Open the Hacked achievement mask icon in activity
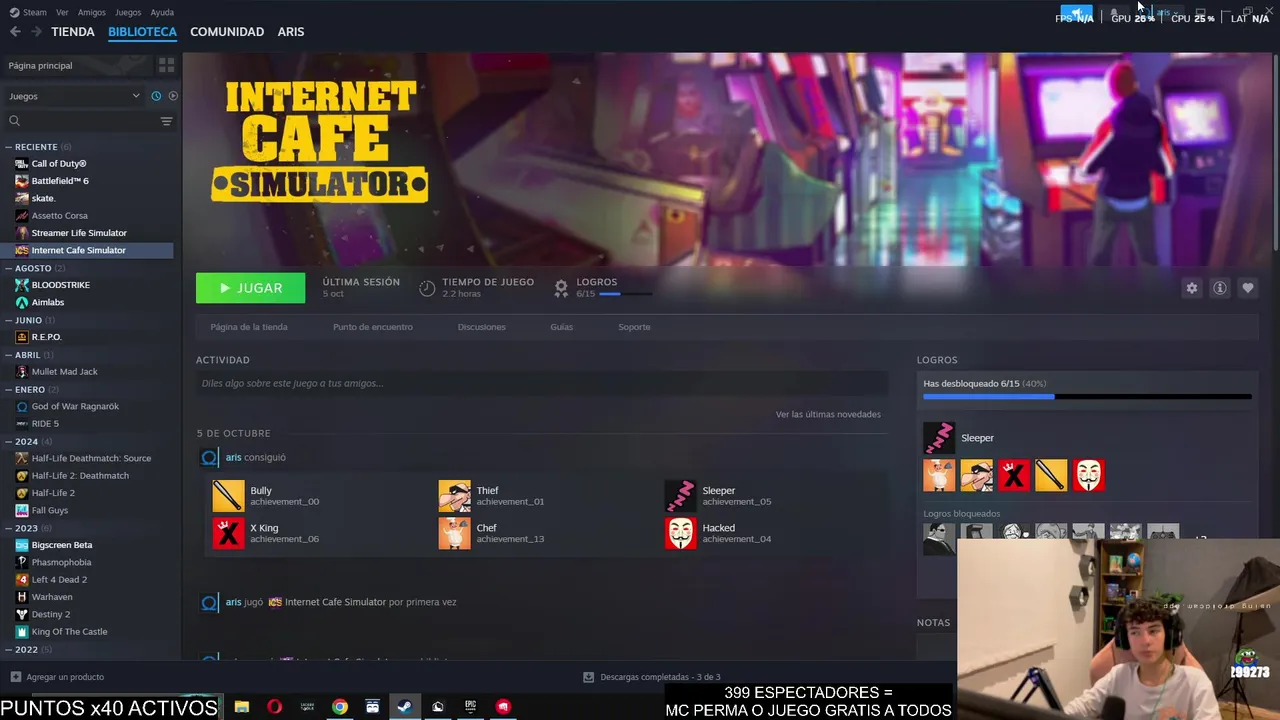 (680, 533)
